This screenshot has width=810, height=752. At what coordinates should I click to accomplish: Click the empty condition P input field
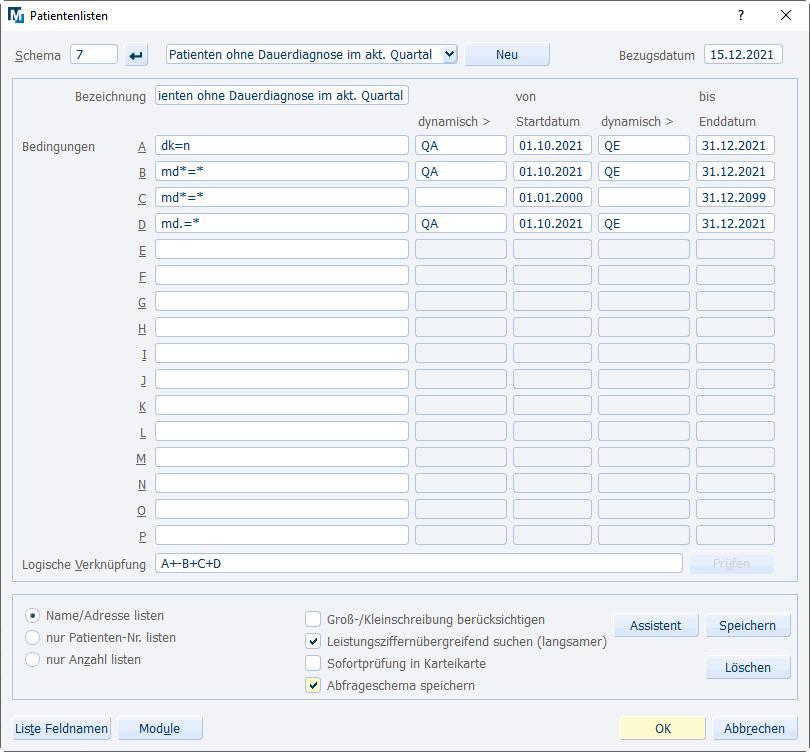(282, 535)
